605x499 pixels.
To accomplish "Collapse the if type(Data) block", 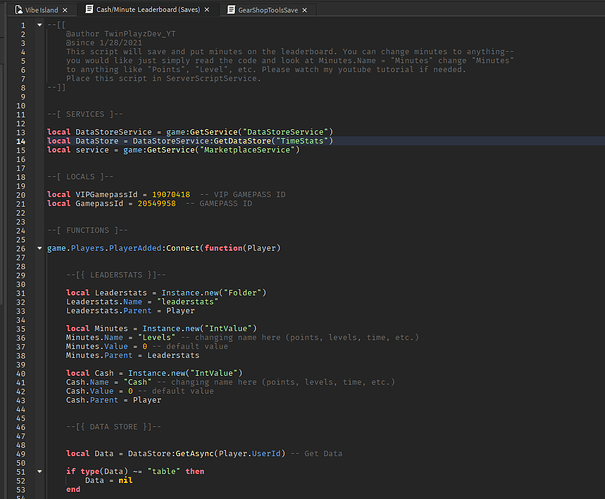I will pyautogui.click(x=38, y=470).
